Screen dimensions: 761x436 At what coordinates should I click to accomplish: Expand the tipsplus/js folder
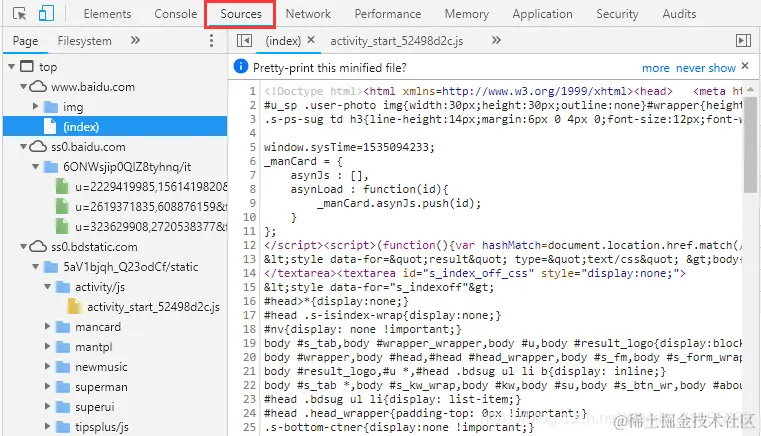(x=48, y=427)
